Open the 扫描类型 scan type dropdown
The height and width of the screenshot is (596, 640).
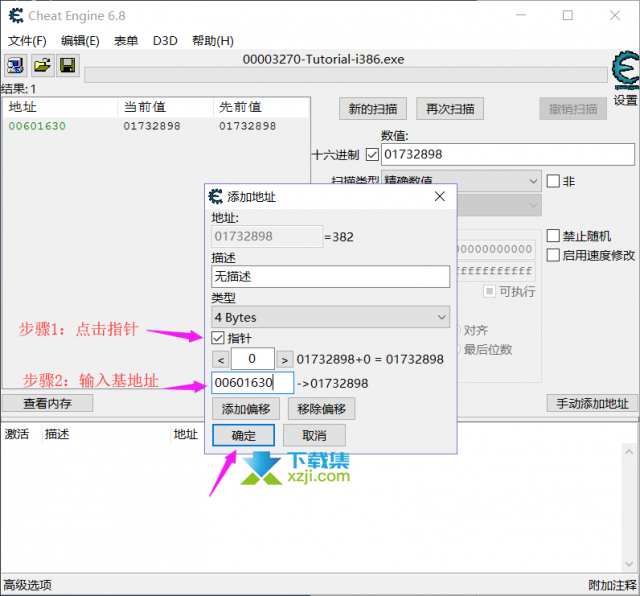pos(461,181)
